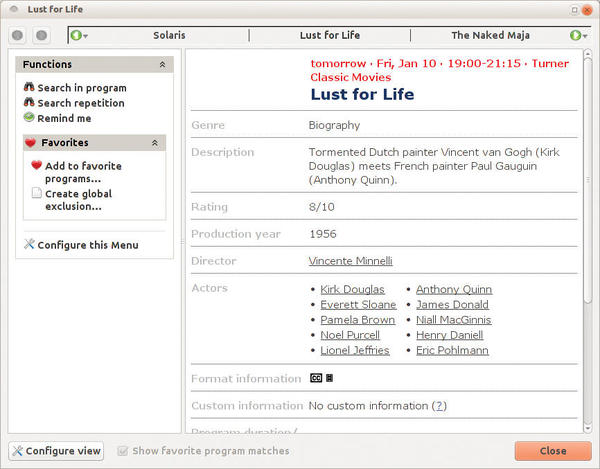Image resolution: width=600 pixels, height=469 pixels.
Task: Open actor link Kirk Douglas
Action: 352,290
